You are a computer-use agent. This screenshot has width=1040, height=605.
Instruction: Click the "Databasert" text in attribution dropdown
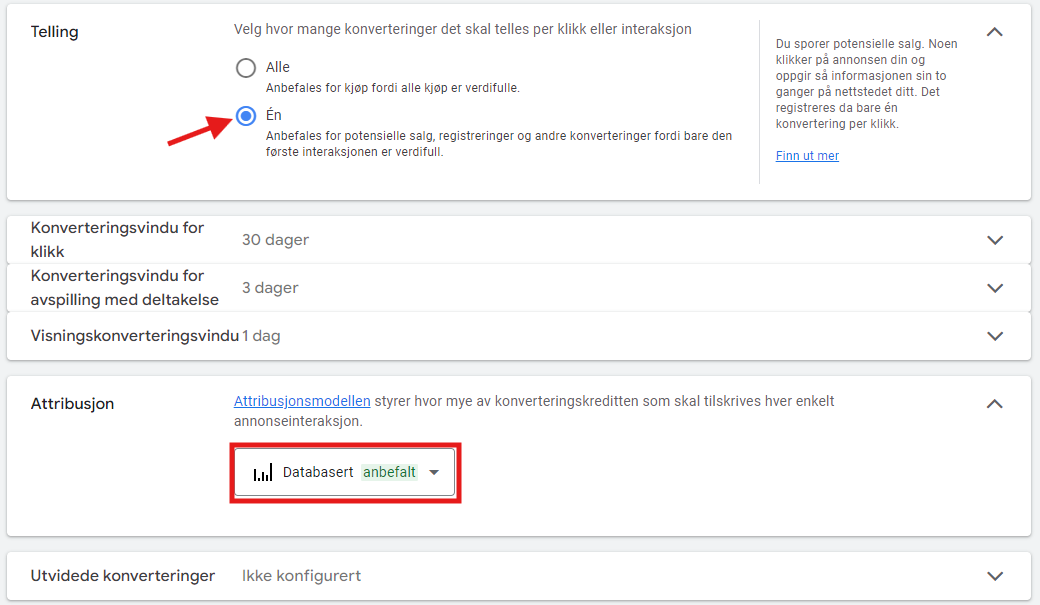[x=318, y=472]
